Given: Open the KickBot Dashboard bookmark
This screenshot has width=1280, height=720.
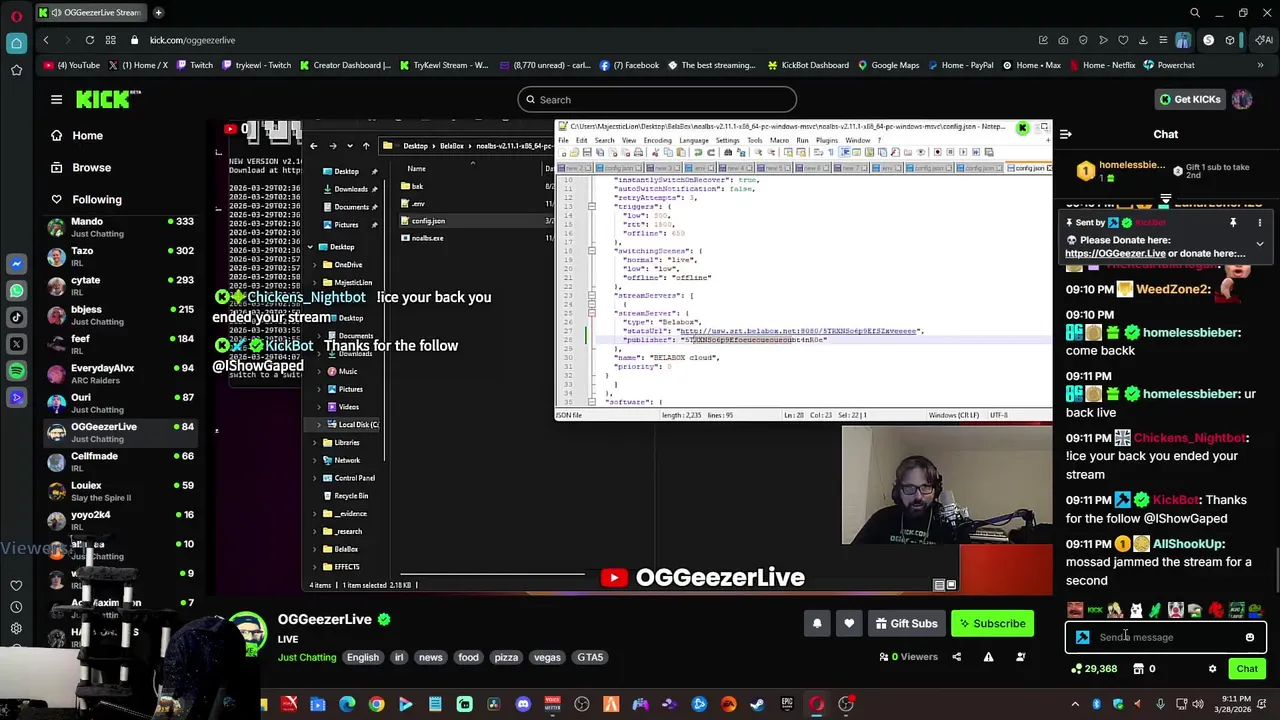Looking at the screenshot, I should coord(808,65).
